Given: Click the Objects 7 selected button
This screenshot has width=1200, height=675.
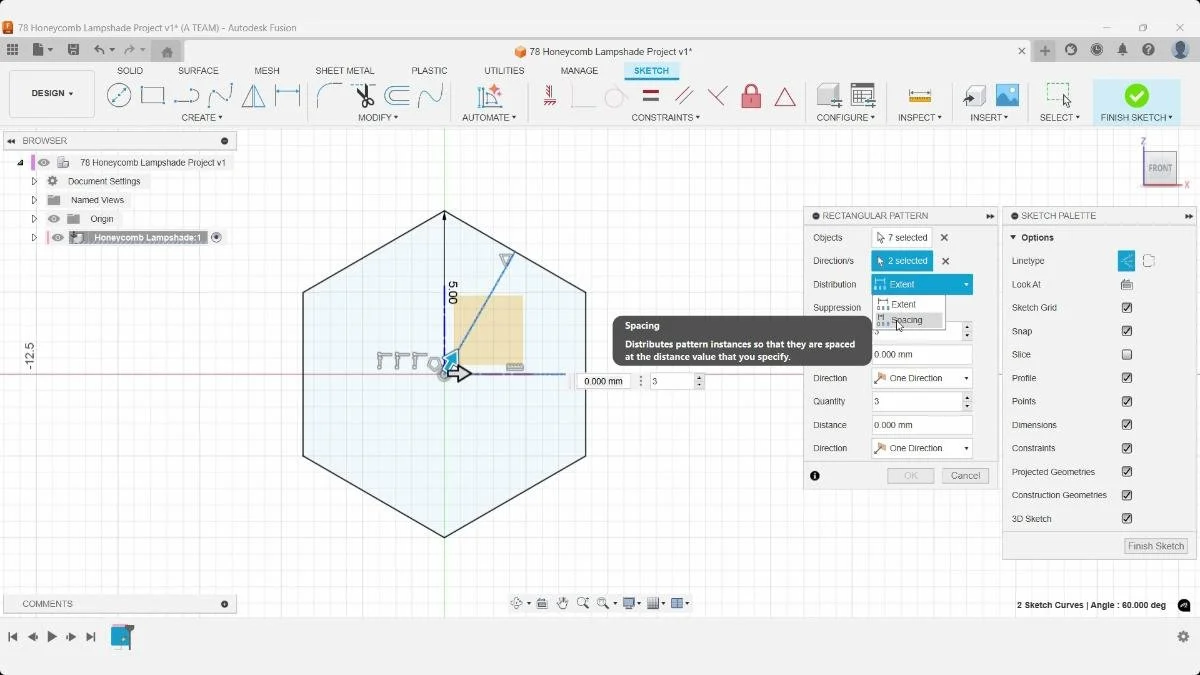Looking at the screenshot, I should point(902,238).
